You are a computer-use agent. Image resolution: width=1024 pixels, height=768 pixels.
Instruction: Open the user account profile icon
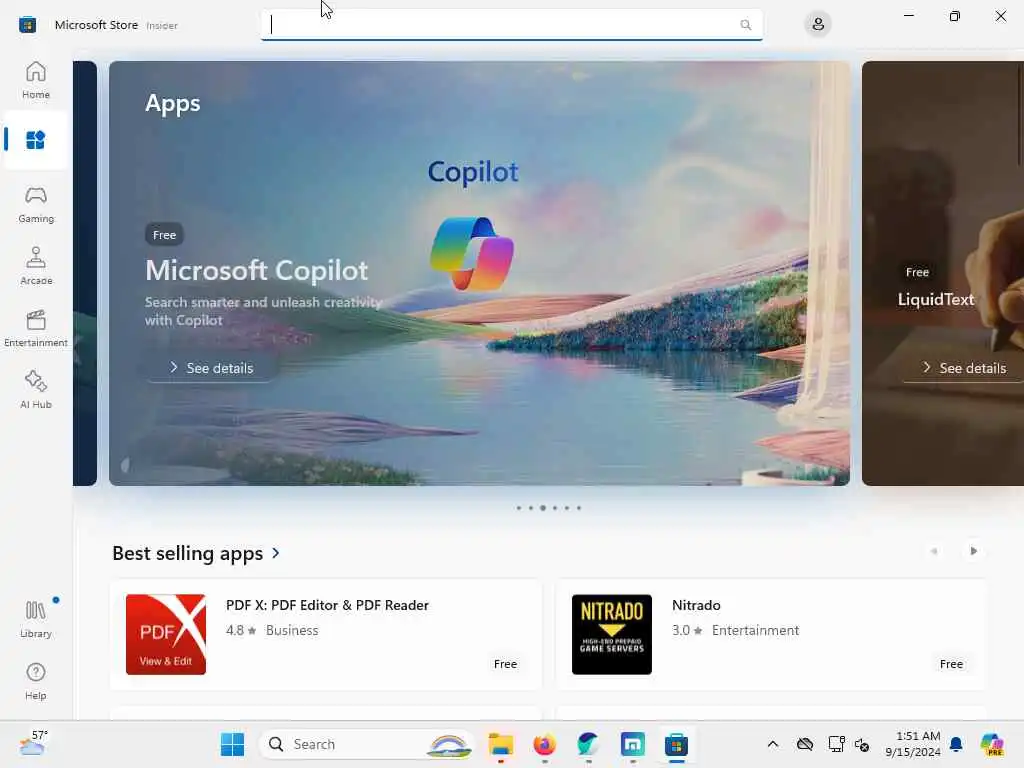pos(818,25)
